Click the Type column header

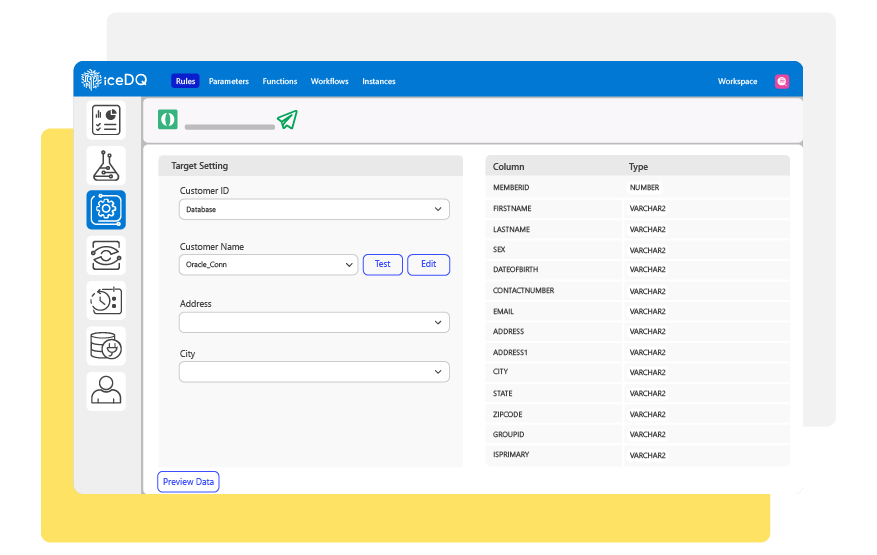tap(638, 167)
